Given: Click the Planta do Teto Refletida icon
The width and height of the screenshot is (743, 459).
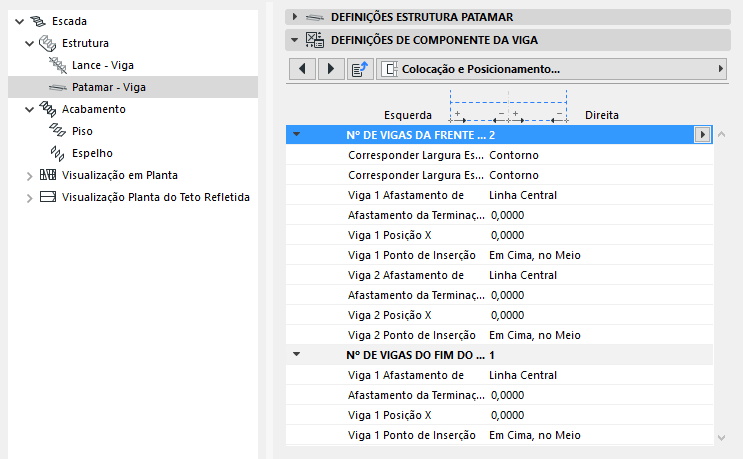Looking at the screenshot, I should (x=47, y=197).
